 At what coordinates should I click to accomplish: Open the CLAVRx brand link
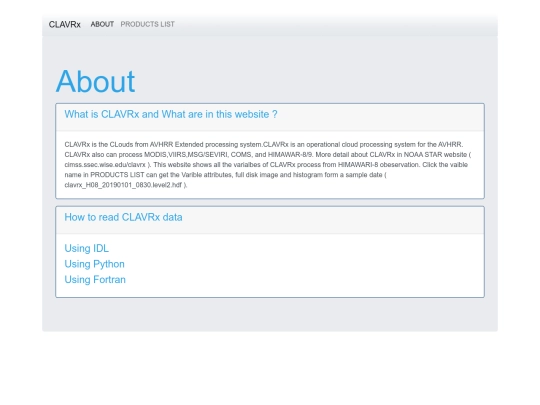tap(64, 24)
